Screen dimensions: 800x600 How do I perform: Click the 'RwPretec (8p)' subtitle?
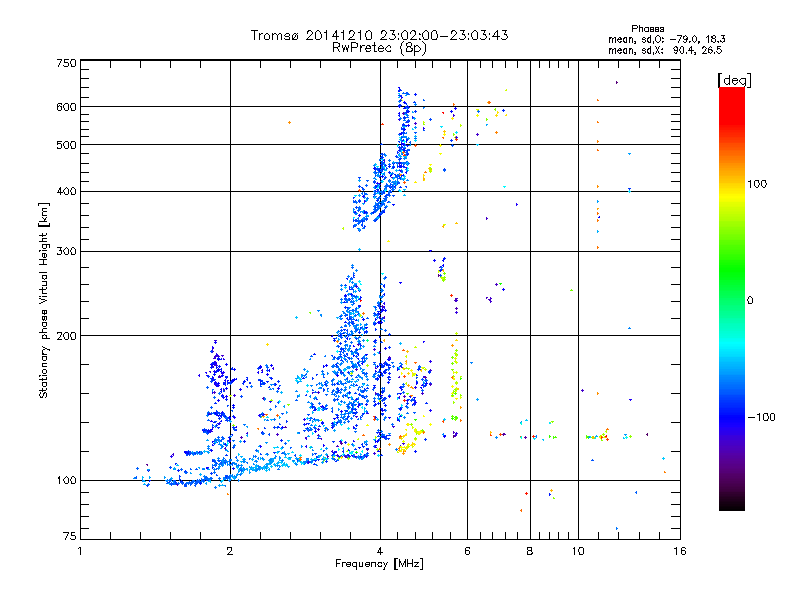pos(379,48)
